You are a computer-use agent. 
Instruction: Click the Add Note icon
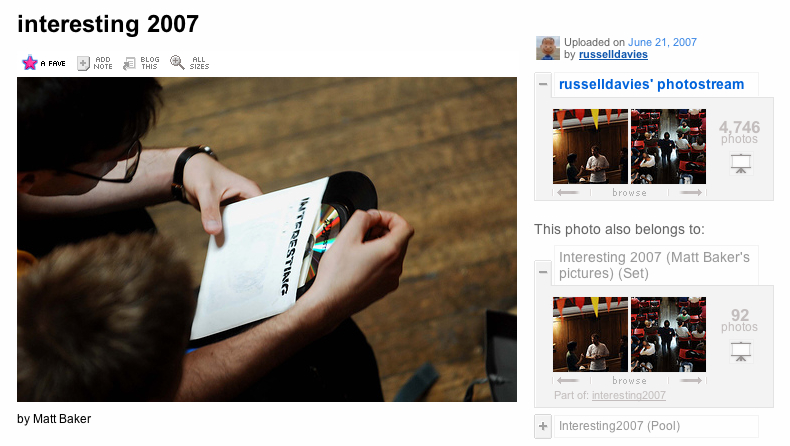click(x=83, y=63)
